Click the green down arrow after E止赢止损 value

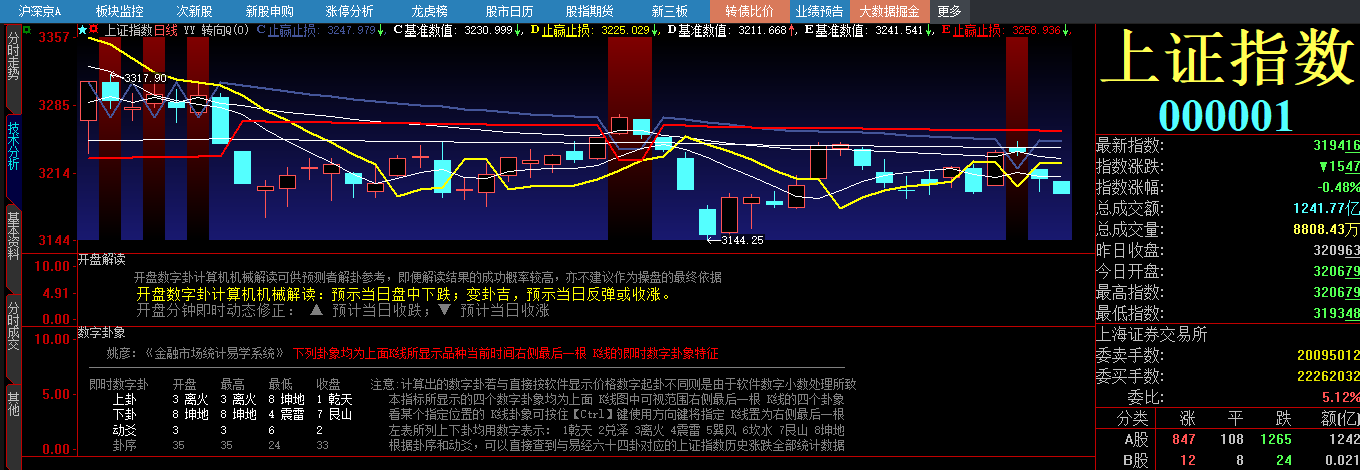coord(1067,30)
